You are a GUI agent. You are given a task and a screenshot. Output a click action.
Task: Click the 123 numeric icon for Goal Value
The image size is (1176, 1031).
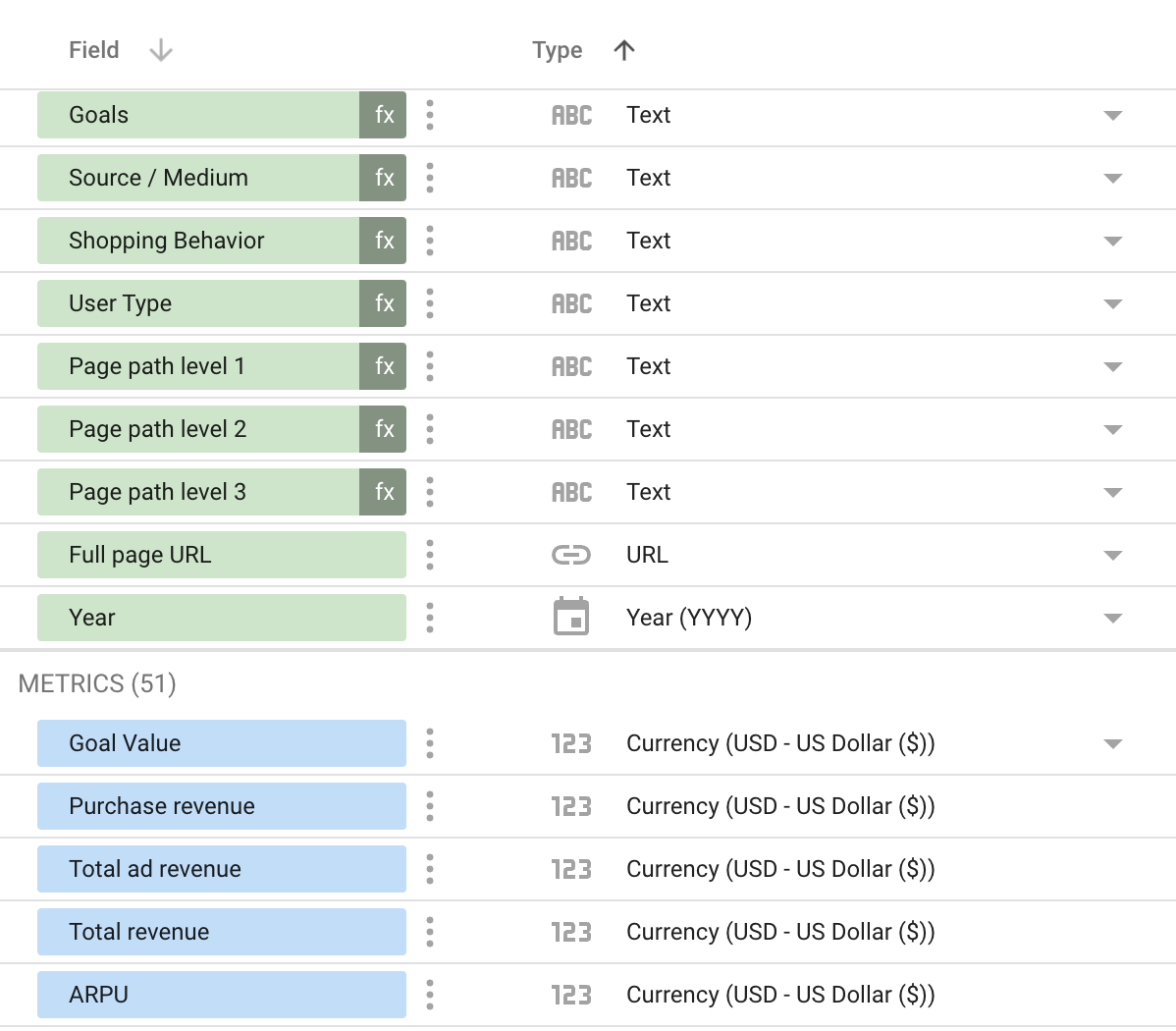point(571,742)
